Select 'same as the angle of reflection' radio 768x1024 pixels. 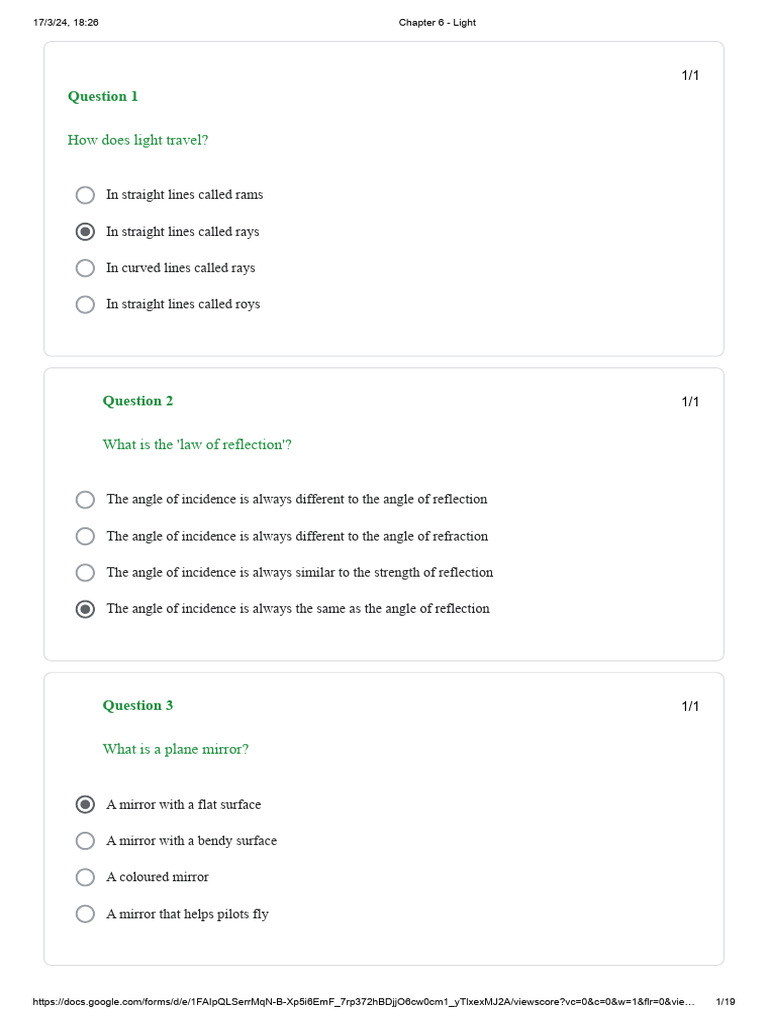coord(86,609)
